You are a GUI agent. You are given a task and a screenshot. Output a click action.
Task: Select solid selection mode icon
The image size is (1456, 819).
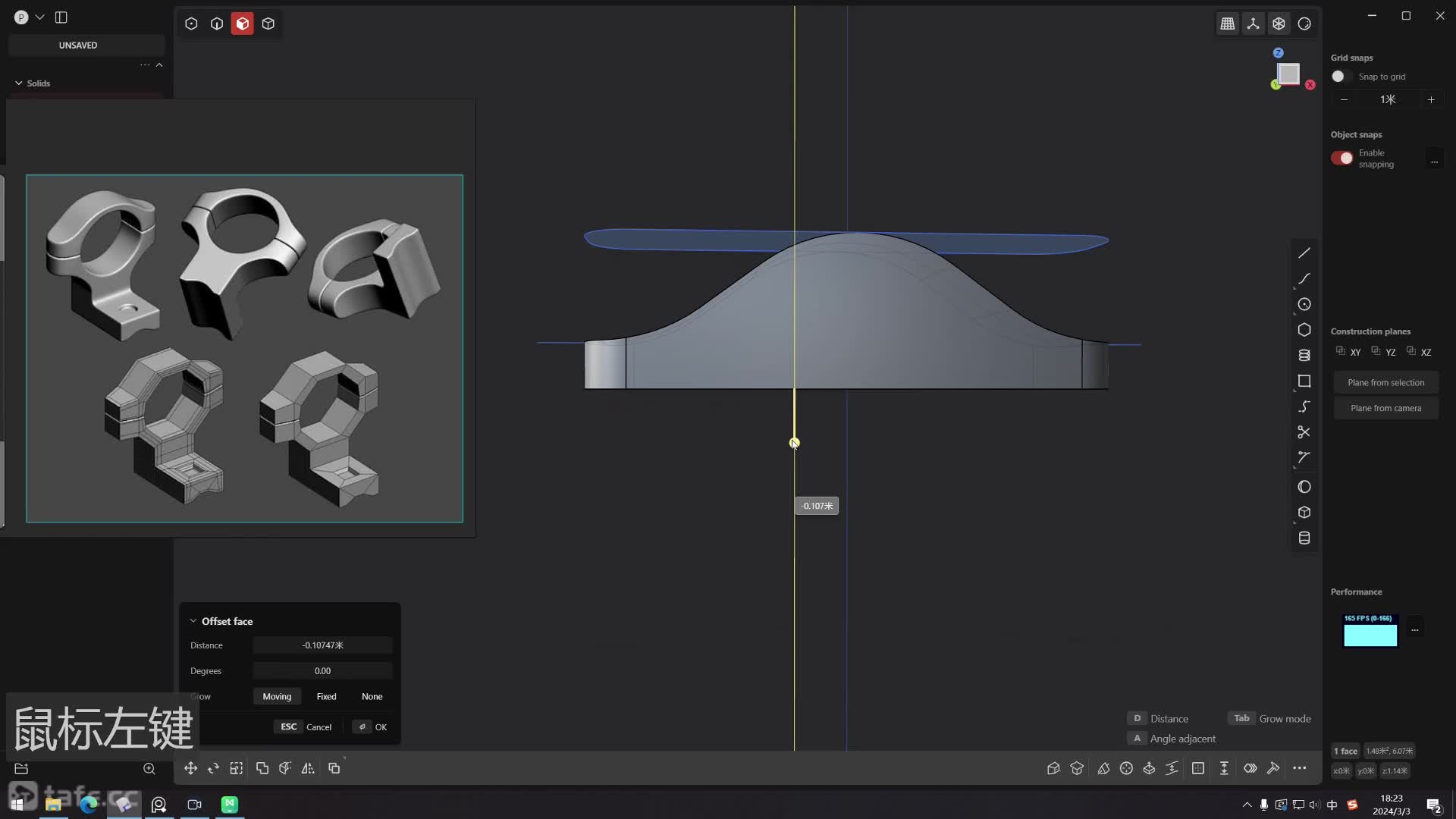[x=268, y=24]
